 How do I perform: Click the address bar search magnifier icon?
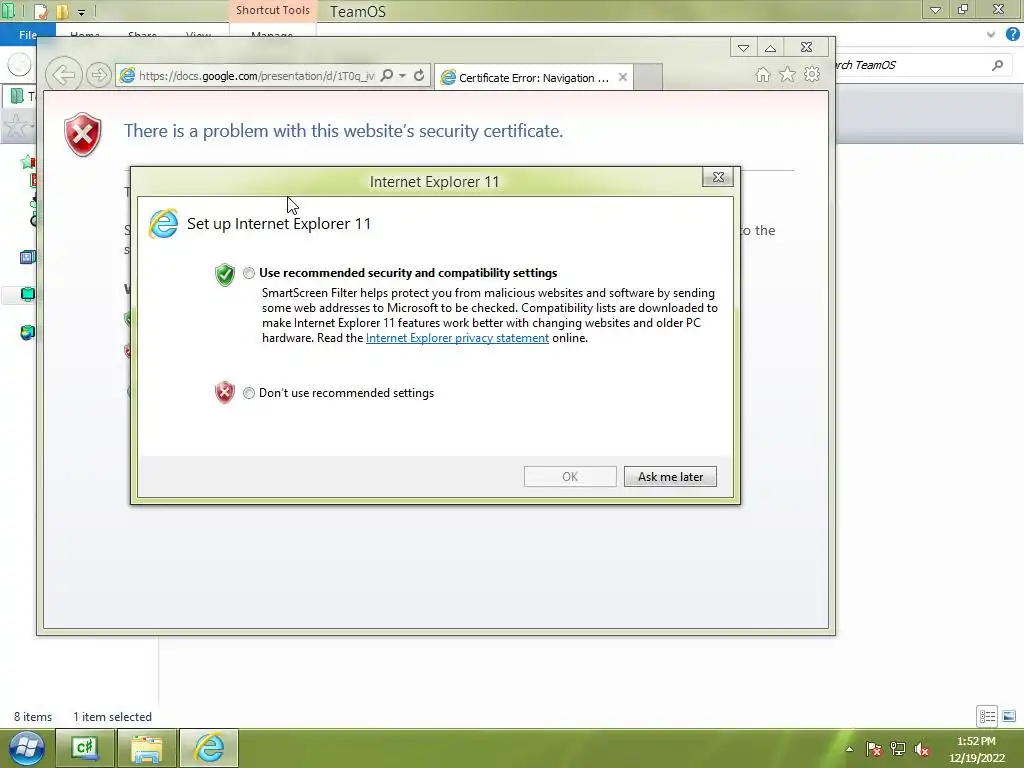pyautogui.click(x=387, y=76)
